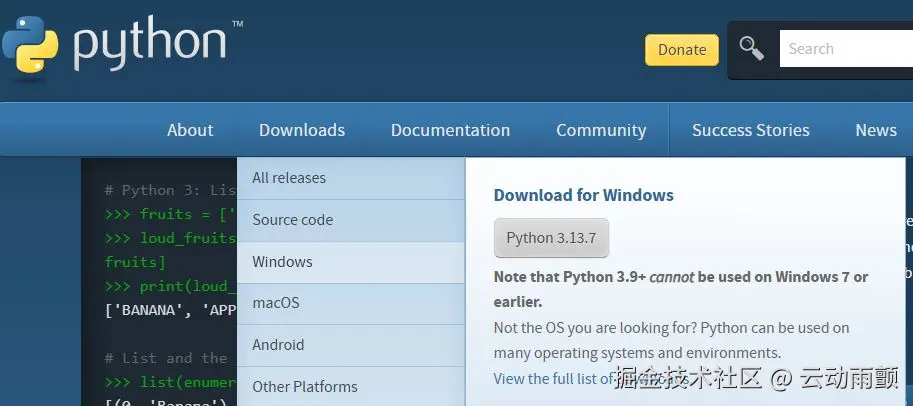Select Other Platforms in Downloads submenu
913x406 pixels.
(351, 386)
